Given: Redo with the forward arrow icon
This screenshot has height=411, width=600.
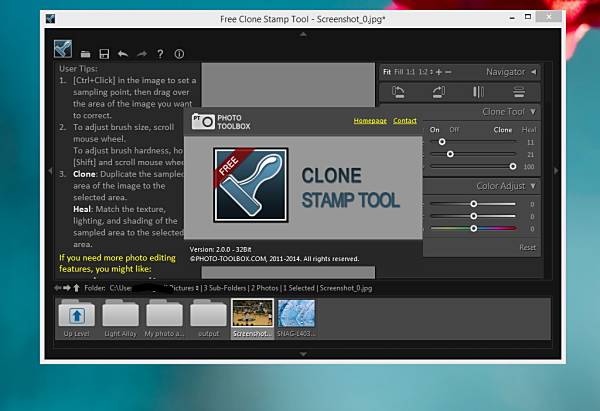Looking at the screenshot, I should point(142,54).
